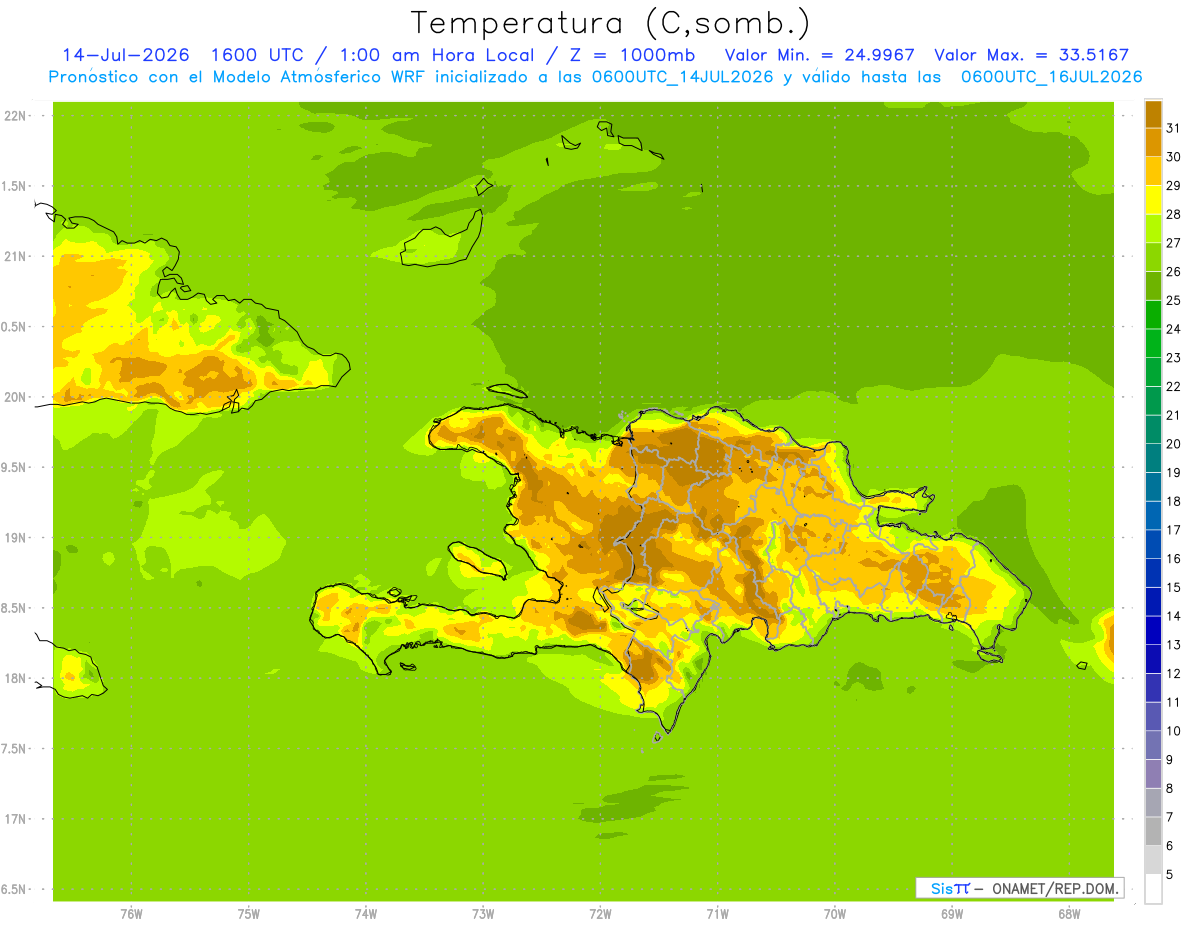Click the '8' value on color legend
The width and height of the screenshot is (1200, 927).
tap(1170, 789)
